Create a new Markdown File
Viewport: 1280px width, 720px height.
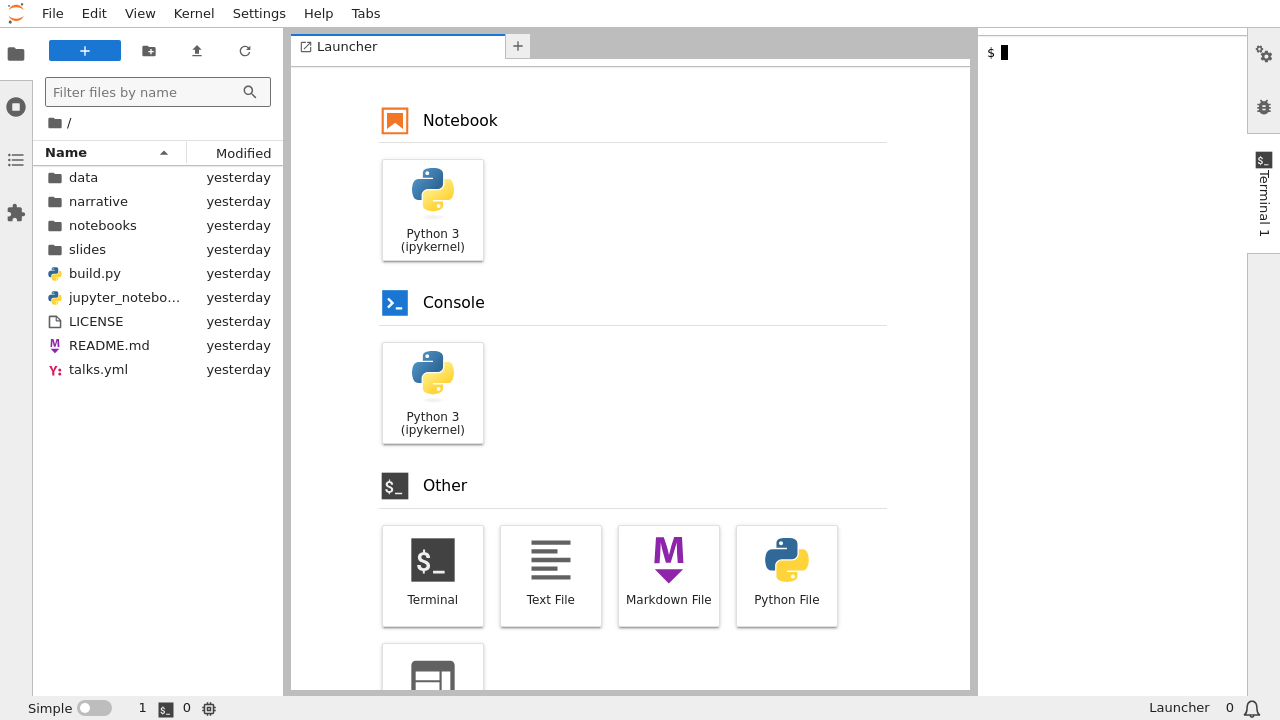tap(669, 576)
